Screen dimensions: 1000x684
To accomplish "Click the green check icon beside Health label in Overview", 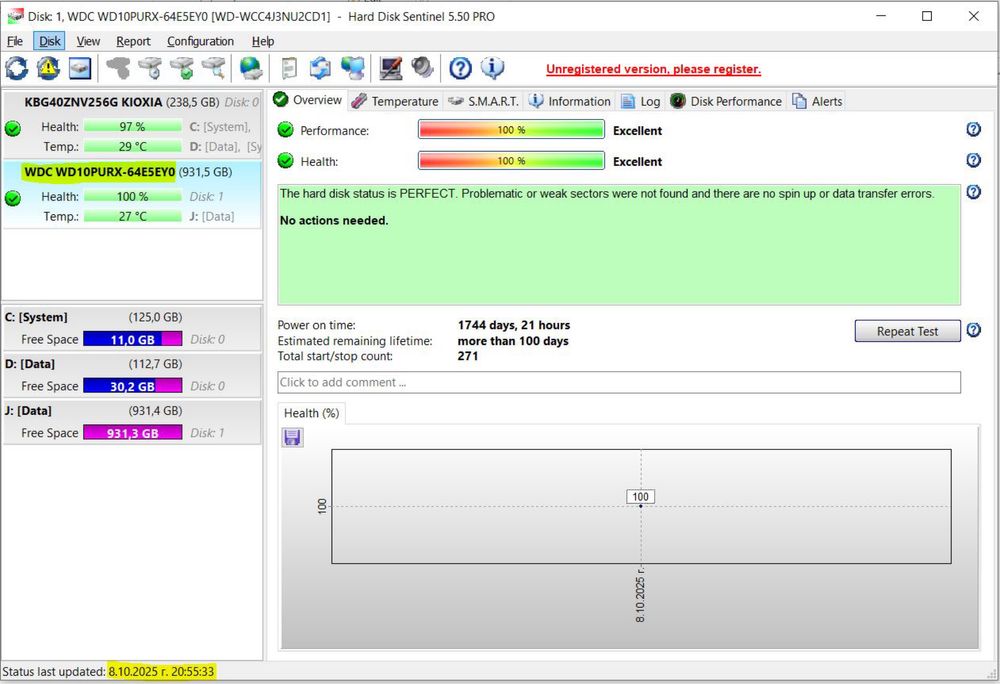I will [x=285, y=161].
